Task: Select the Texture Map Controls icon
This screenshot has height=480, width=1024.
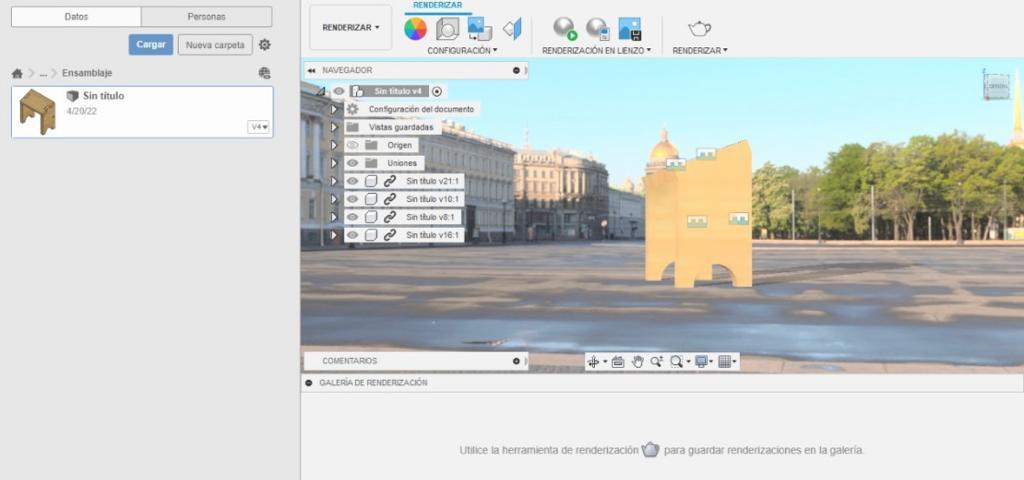Action: point(513,29)
